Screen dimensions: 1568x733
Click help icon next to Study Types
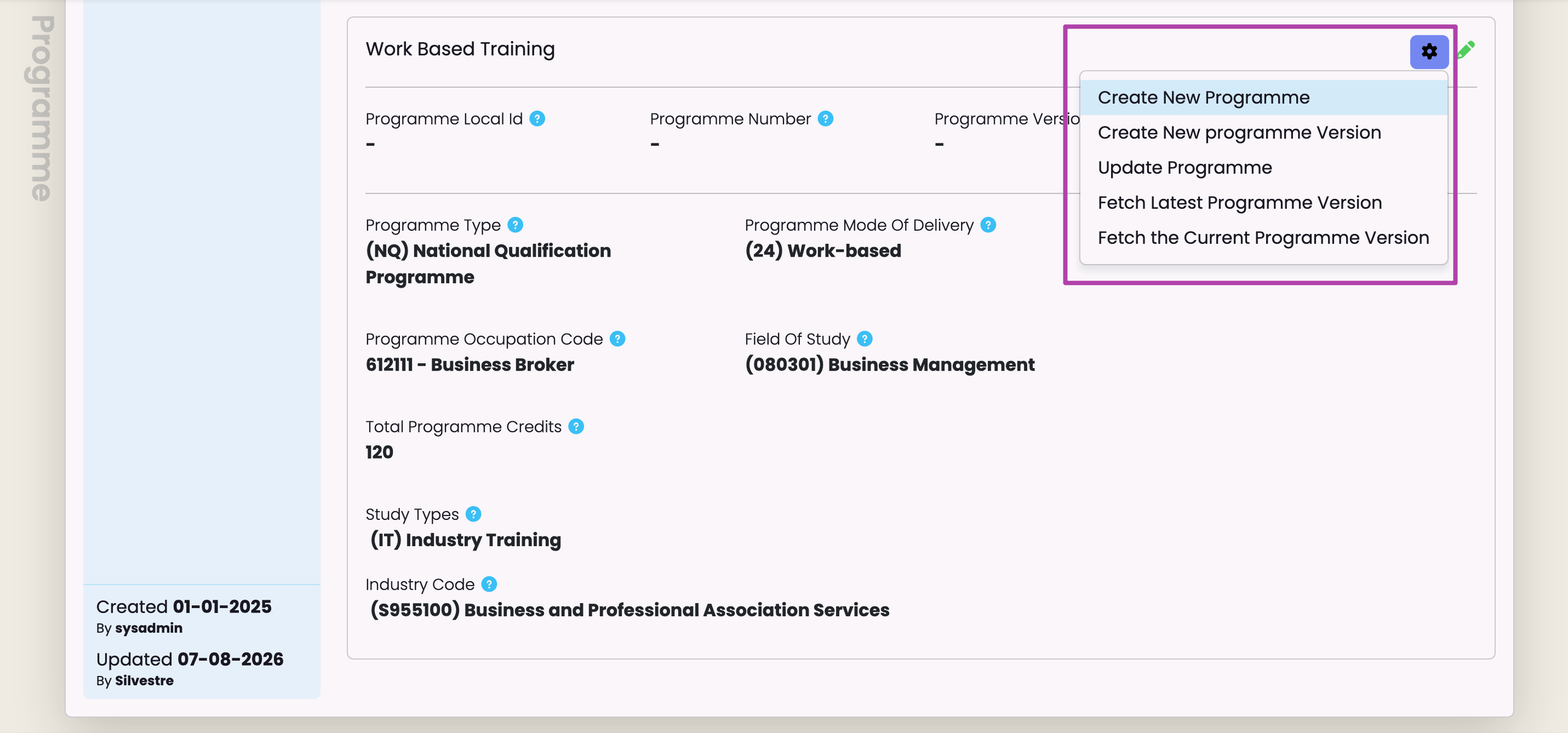pyautogui.click(x=473, y=514)
